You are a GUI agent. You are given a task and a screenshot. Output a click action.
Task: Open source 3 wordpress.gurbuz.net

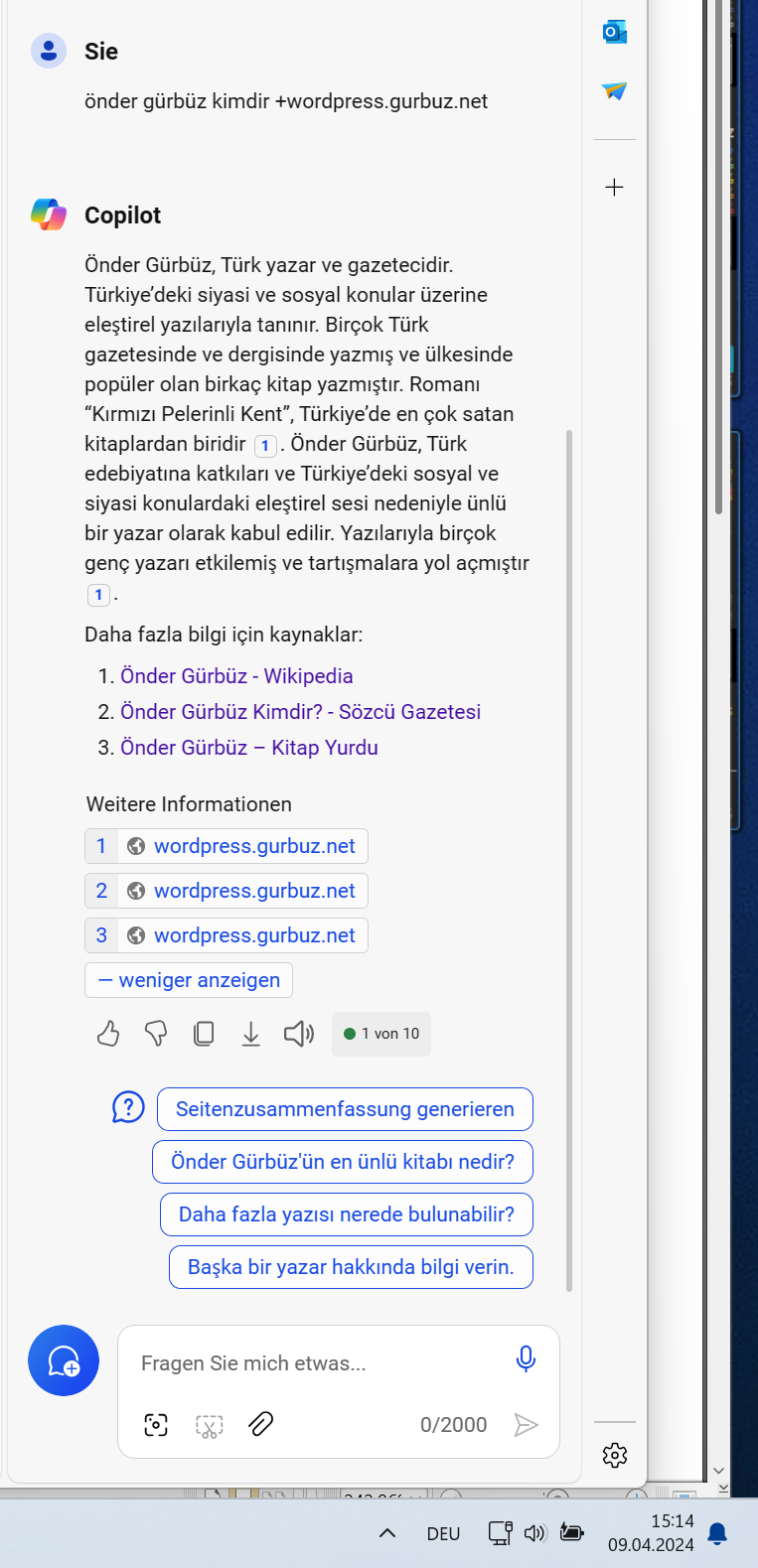point(227,935)
